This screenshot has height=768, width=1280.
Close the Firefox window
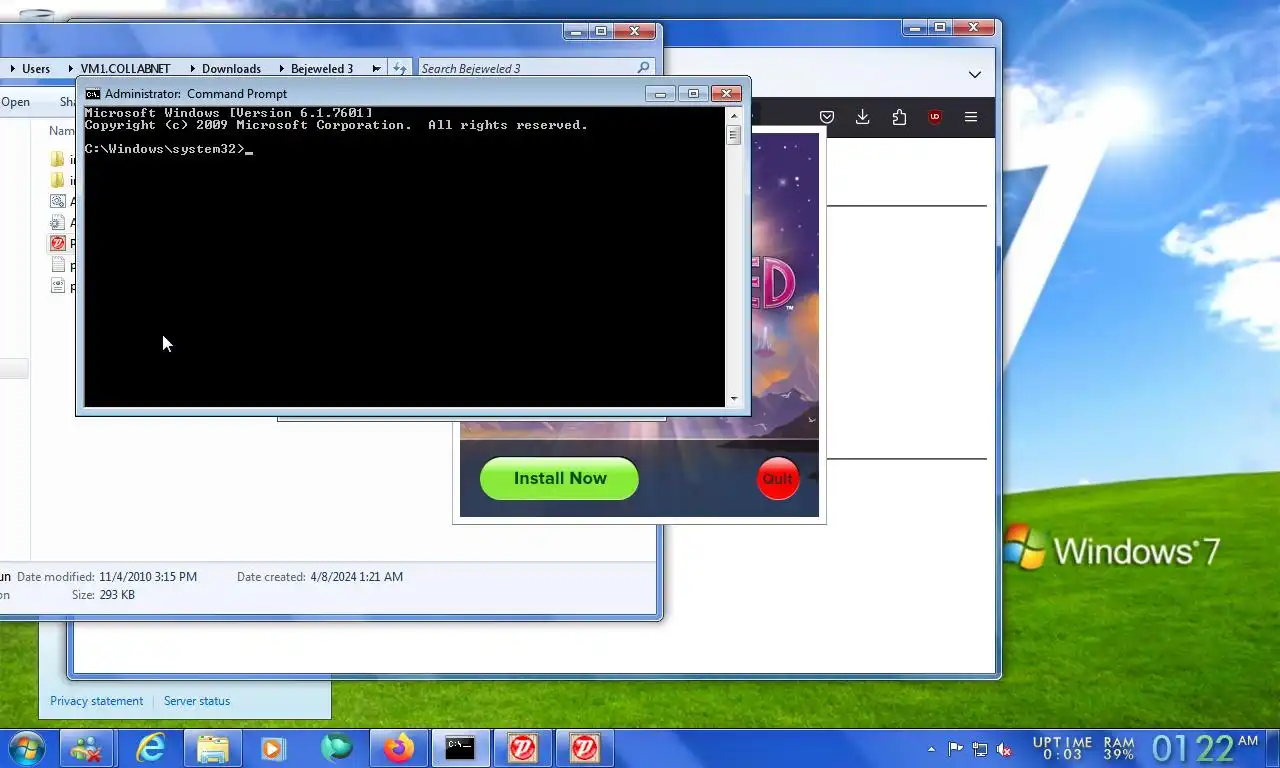pyautogui.click(x=973, y=28)
